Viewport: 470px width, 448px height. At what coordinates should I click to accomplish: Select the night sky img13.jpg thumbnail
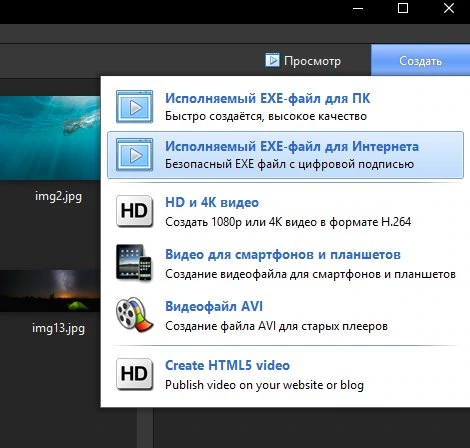pos(50,291)
